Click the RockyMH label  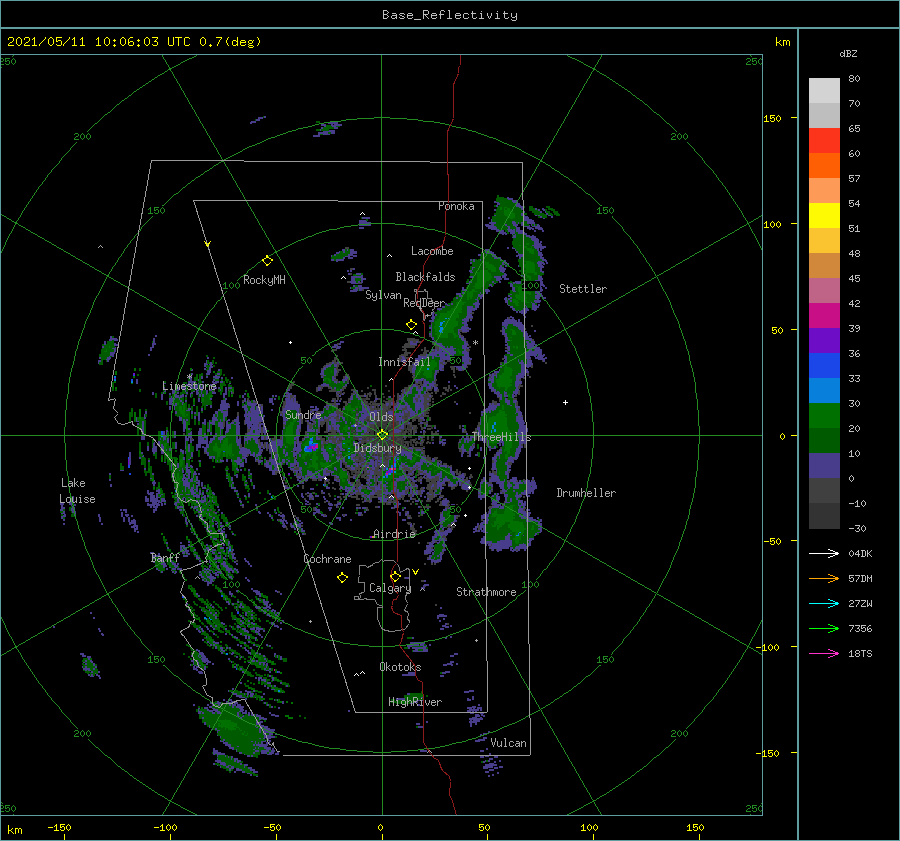point(264,280)
